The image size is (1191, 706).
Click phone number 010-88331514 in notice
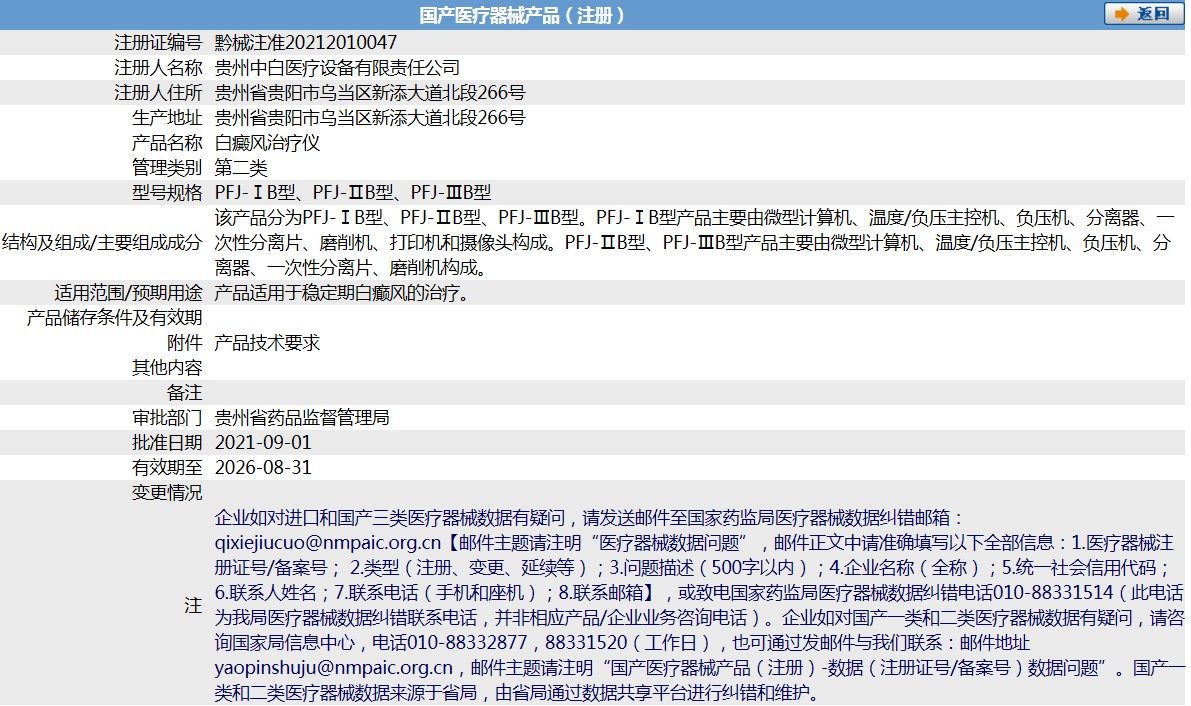(1054, 593)
